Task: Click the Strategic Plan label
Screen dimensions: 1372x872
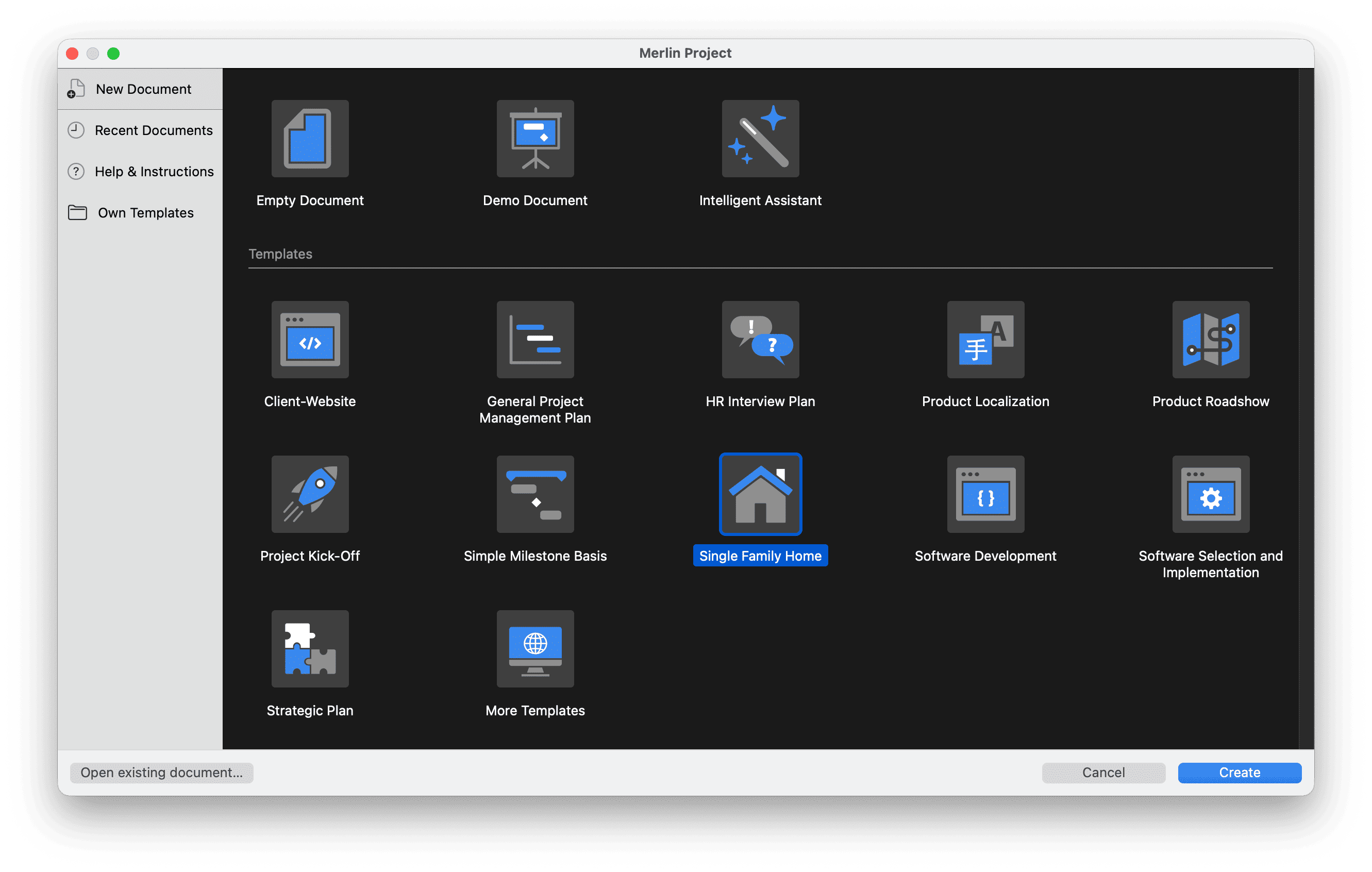Action: pos(310,711)
